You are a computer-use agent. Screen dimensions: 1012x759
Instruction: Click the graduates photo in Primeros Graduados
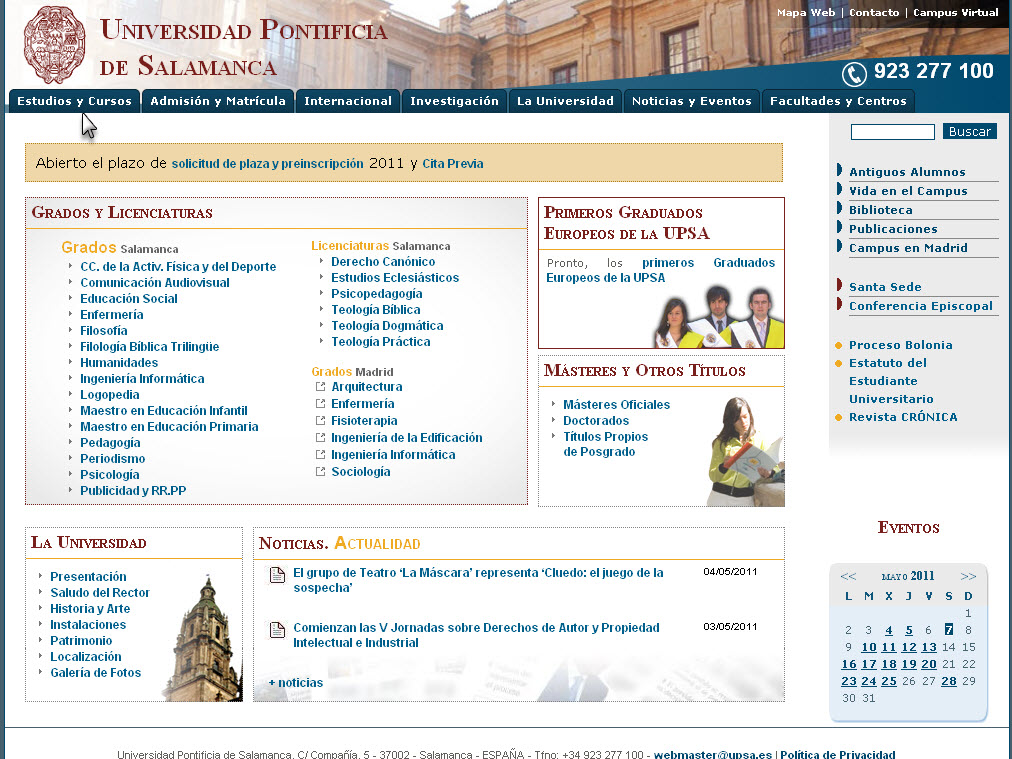tap(718, 316)
